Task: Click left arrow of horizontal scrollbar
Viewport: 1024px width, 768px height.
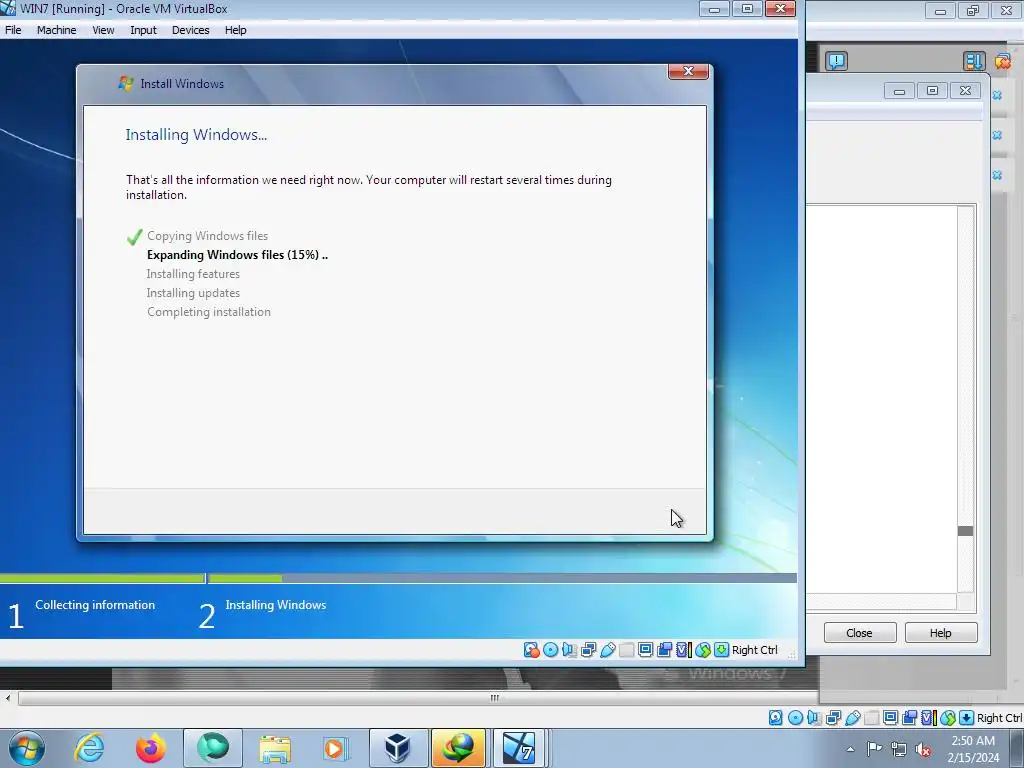Action: pos(8,698)
